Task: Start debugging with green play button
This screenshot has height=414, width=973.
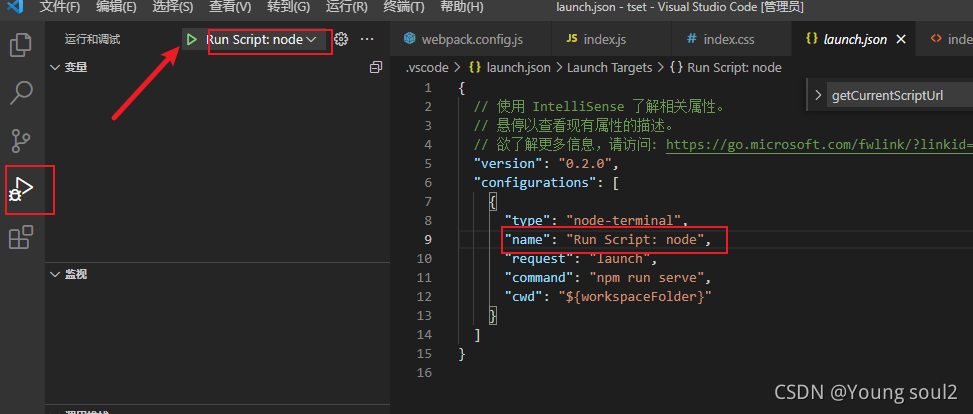Action: (191, 40)
